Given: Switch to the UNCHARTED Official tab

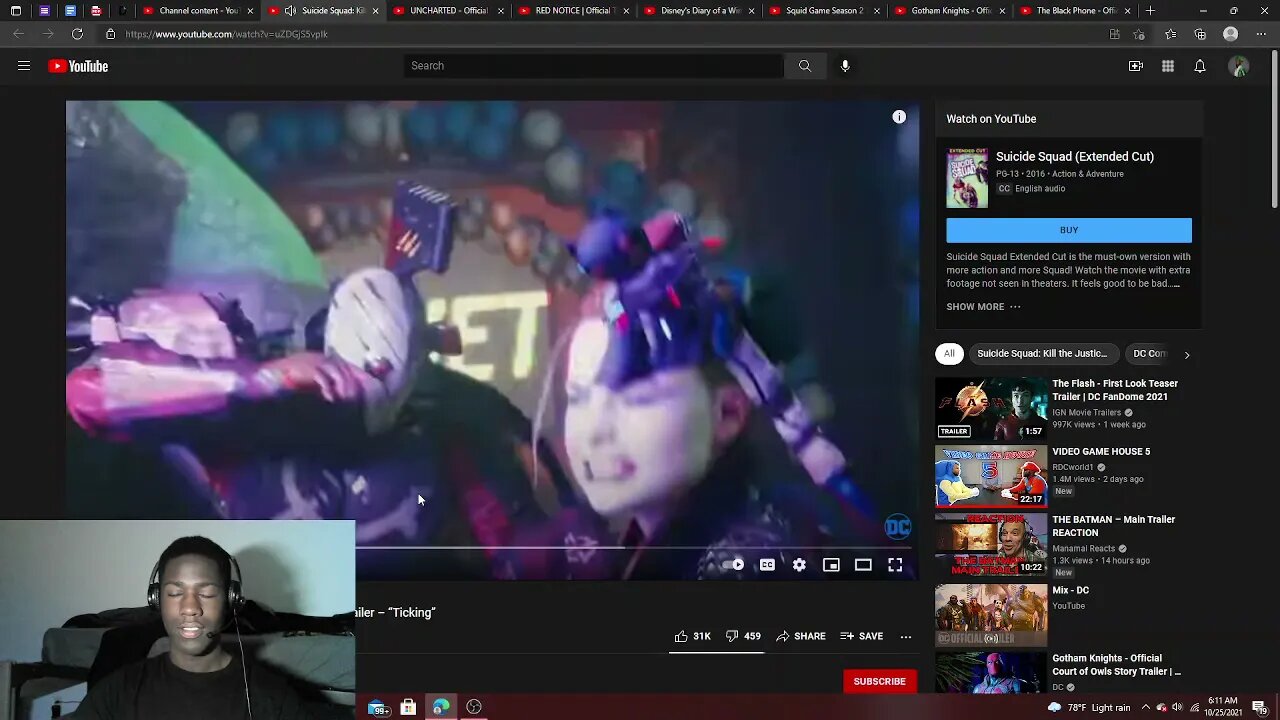Looking at the screenshot, I should pyautogui.click(x=448, y=11).
